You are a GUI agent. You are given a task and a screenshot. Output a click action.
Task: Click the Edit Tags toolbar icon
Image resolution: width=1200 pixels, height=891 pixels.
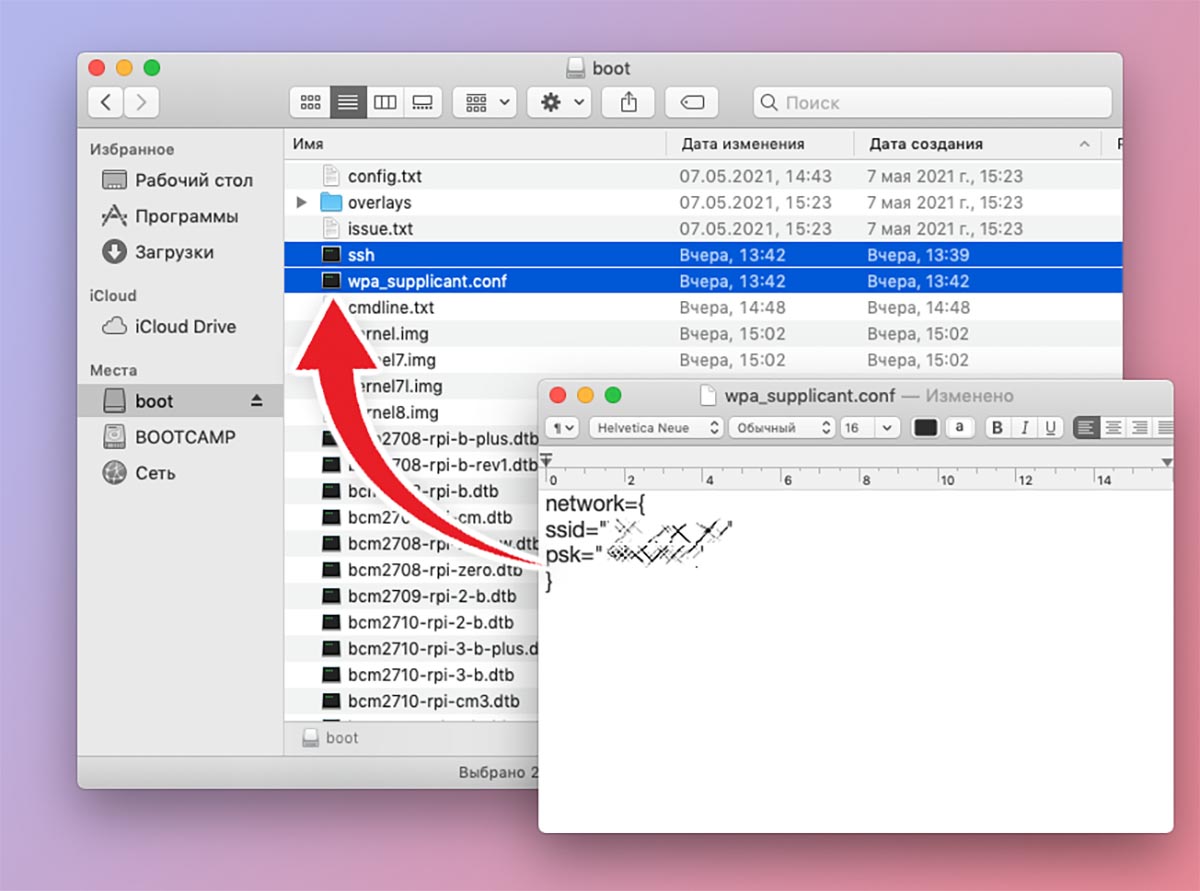pos(692,102)
